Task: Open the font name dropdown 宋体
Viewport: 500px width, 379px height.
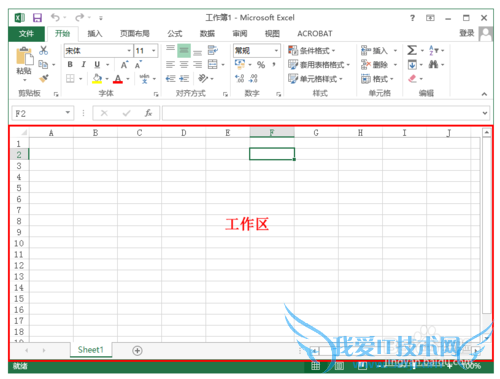Action: (129, 51)
